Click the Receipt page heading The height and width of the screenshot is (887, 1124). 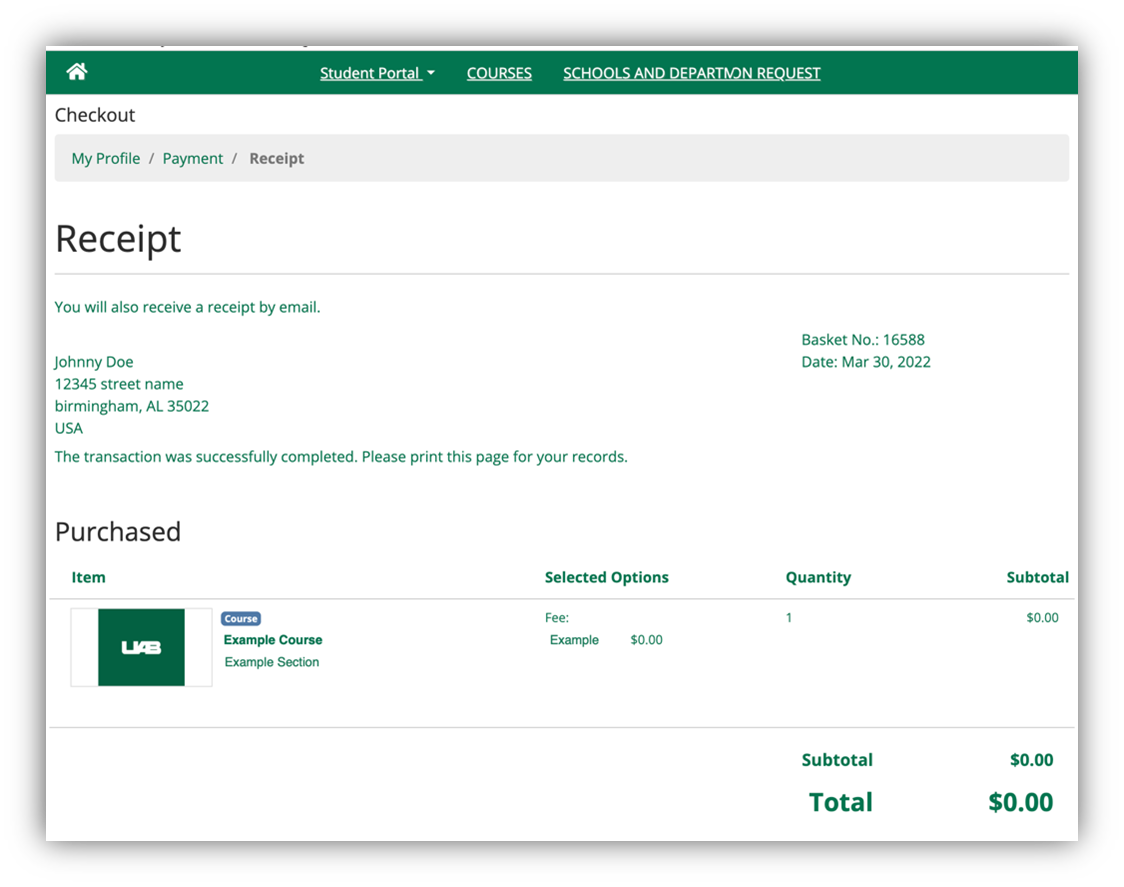(118, 239)
